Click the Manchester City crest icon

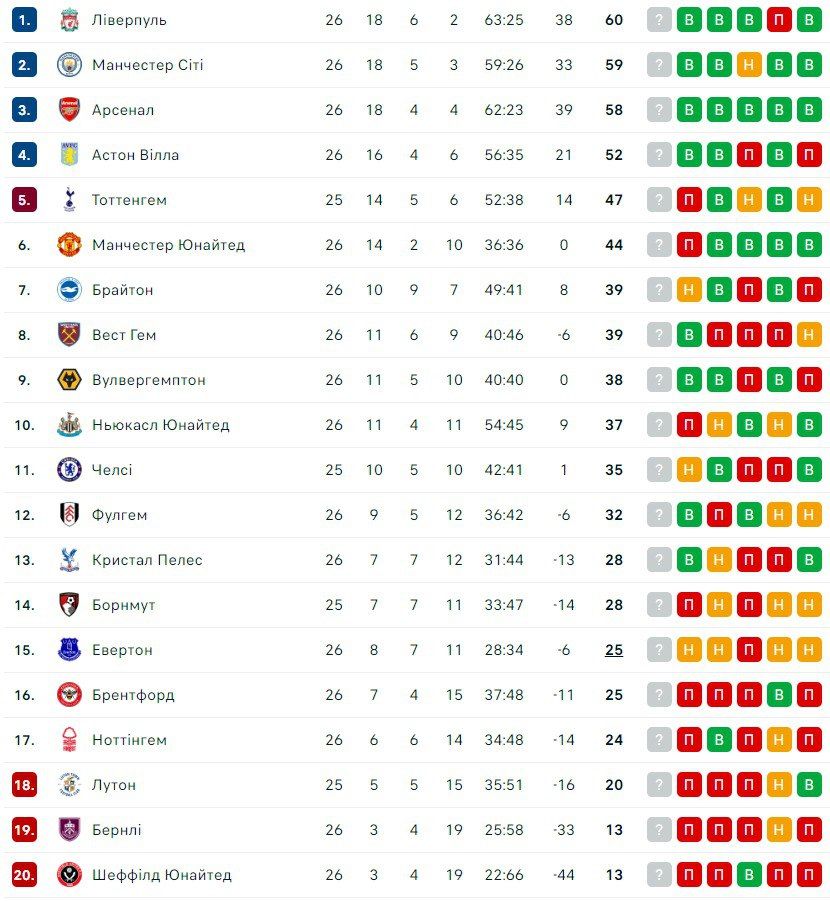tap(69, 65)
